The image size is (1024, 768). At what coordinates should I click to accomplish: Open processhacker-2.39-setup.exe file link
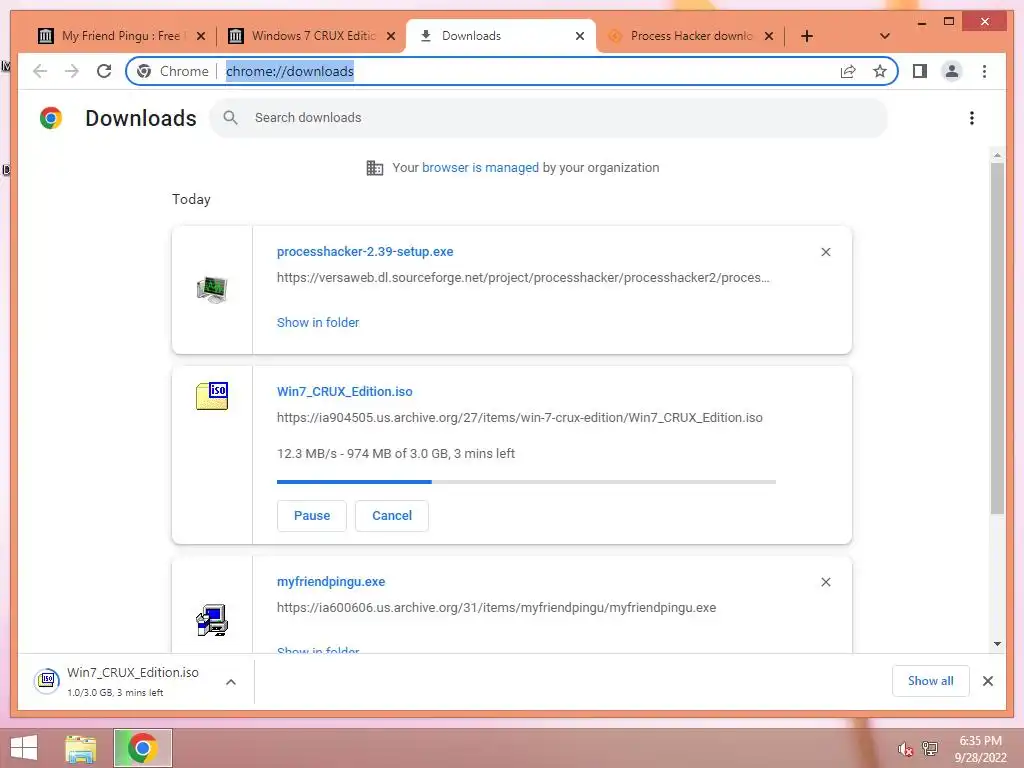(365, 252)
